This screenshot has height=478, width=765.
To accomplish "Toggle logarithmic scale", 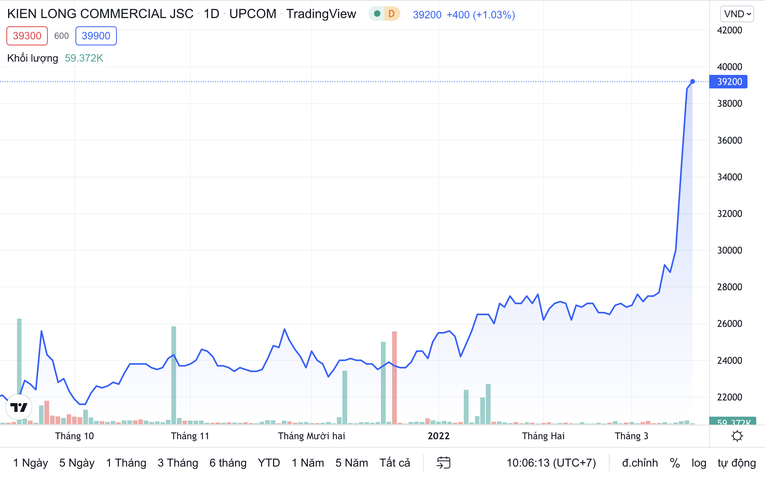I will [x=698, y=463].
